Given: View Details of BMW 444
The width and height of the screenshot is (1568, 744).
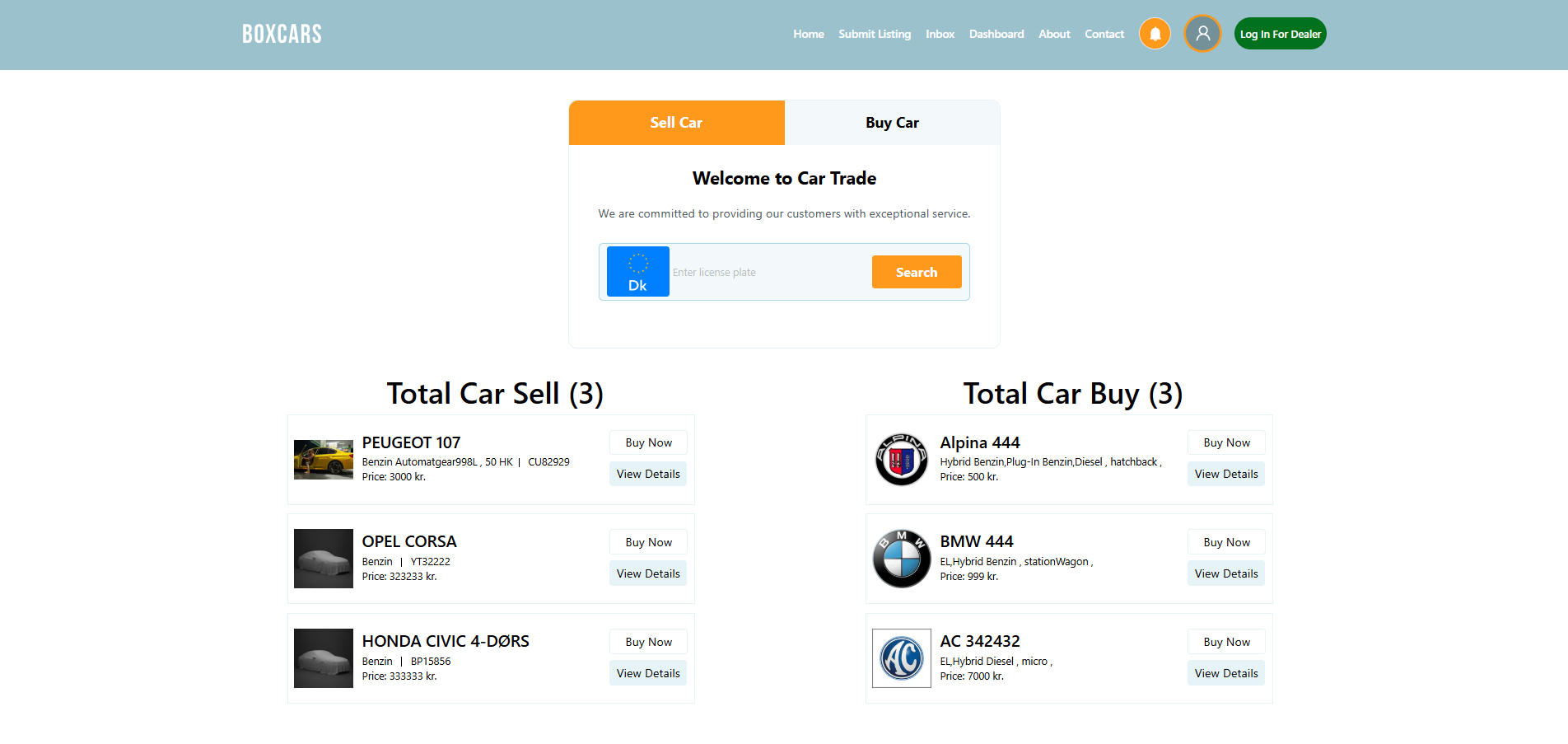Looking at the screenshot, I should pyautogui.click(x=1227, y=573).
